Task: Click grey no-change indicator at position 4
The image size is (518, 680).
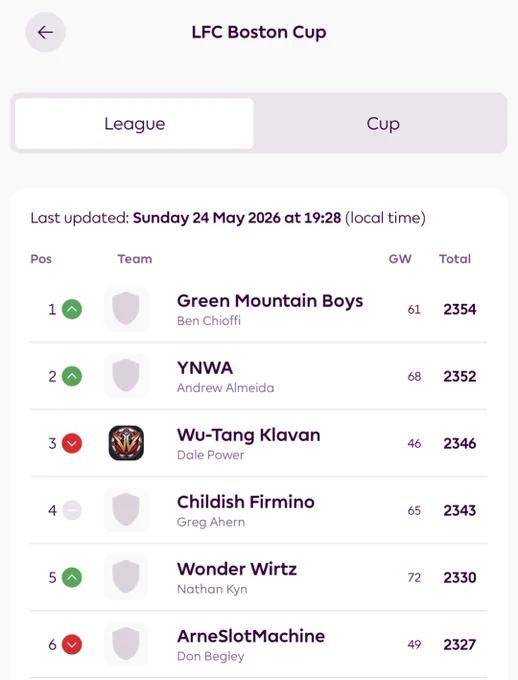Action: point(72,510)
